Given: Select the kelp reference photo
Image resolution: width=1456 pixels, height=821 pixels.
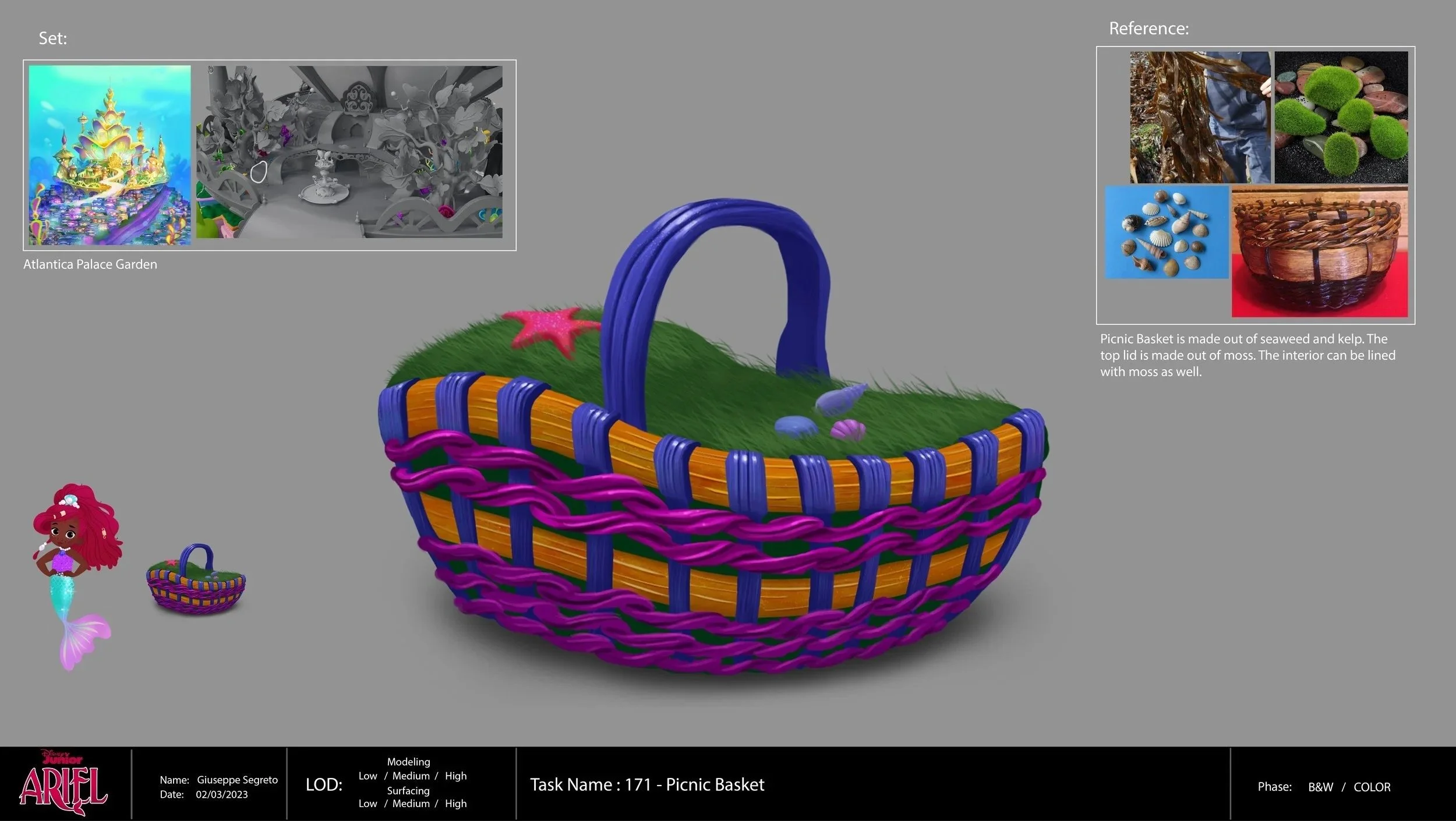Looking at the screenshot, I should click(1200, 118).
